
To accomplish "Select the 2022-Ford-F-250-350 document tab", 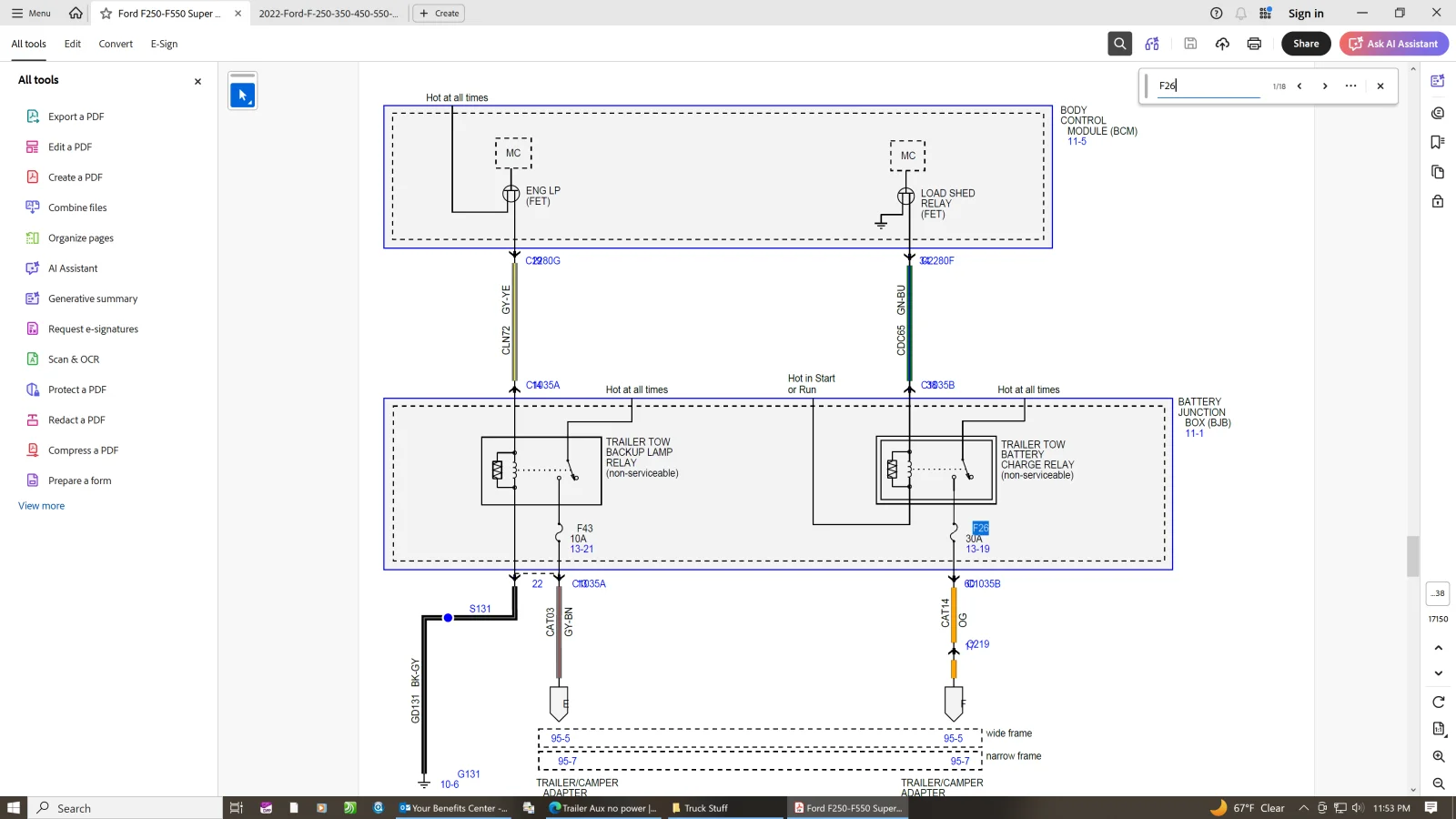I will (x=328, y=14).
